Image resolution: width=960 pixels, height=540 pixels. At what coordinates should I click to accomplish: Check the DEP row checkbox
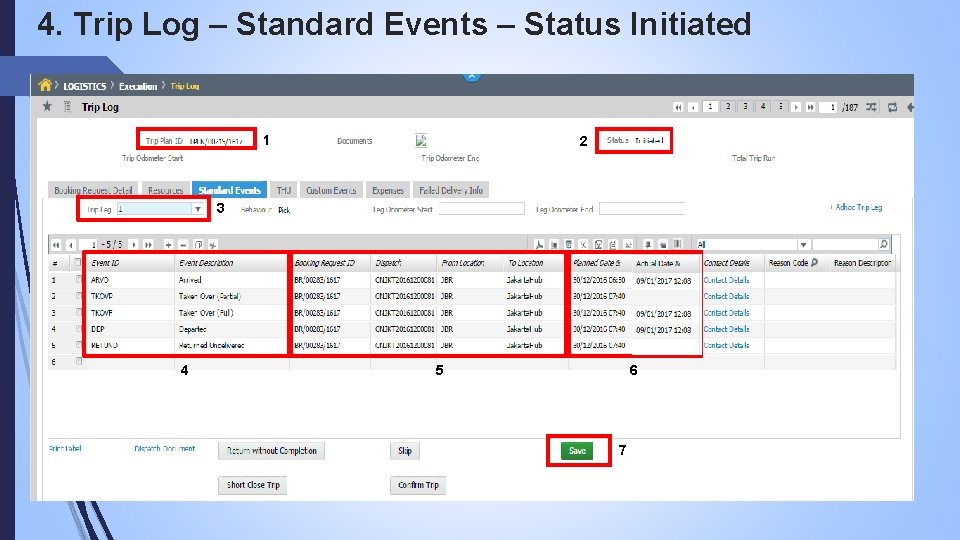click(x=78, y=329)
